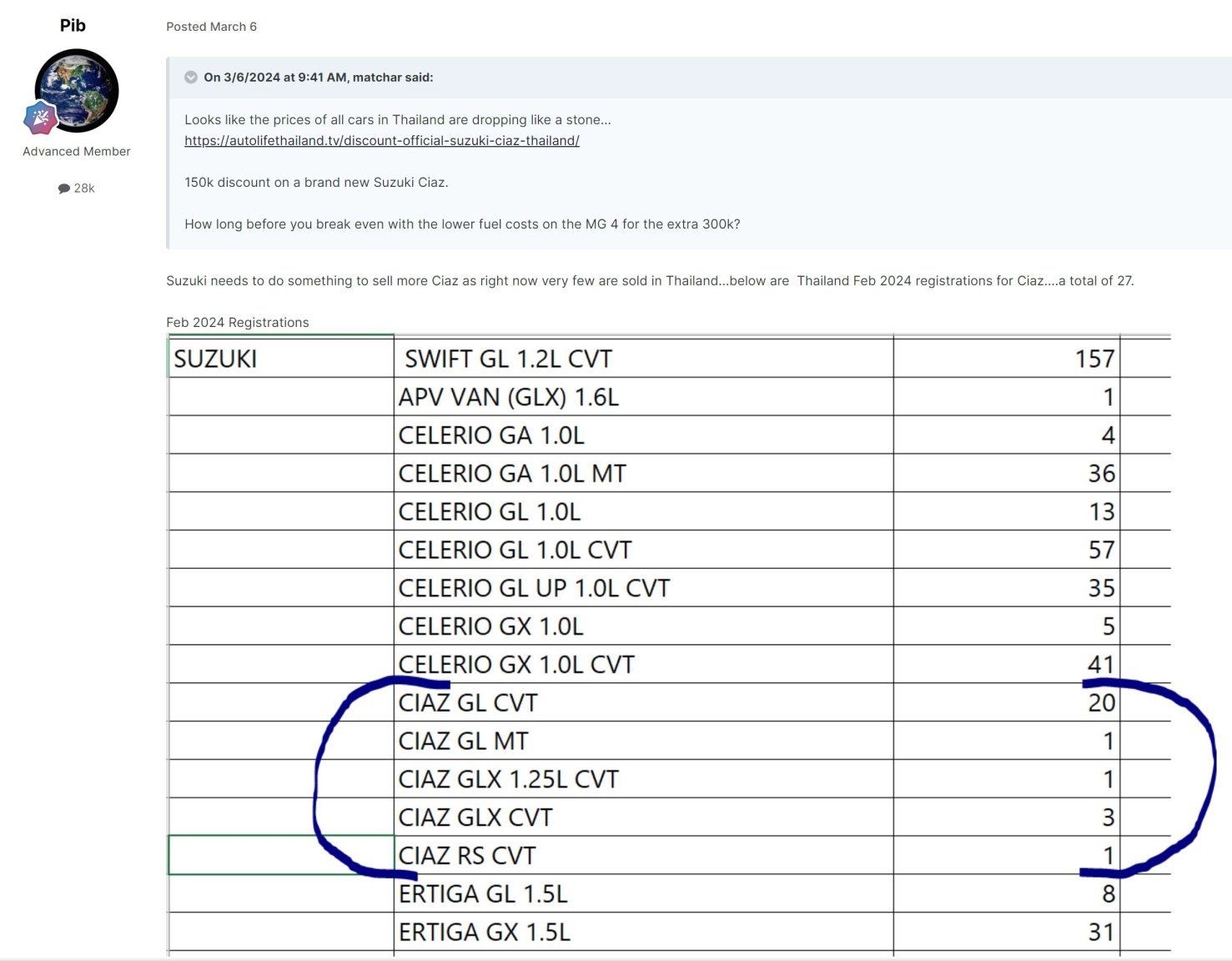Screen dimensions: 1232x961
Task: Select the ERTIGA GX 1.5L cell
Action: (x=643, y=932)
